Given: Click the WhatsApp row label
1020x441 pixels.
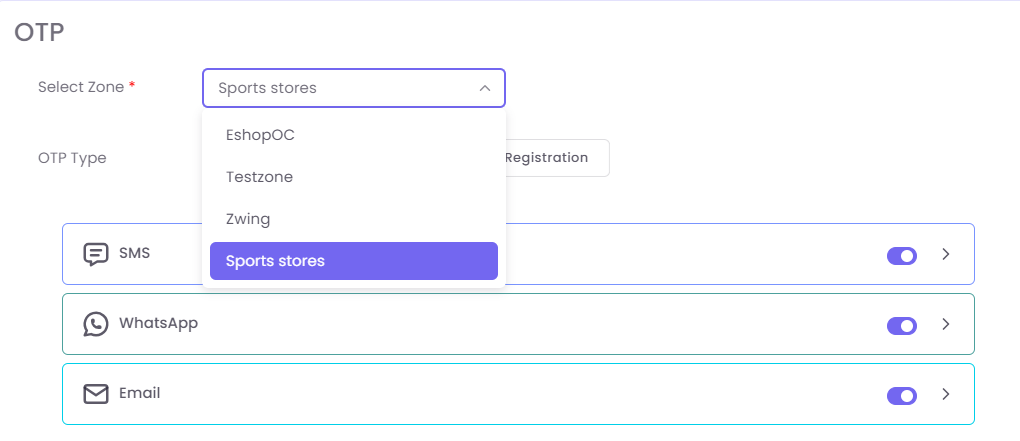Looking at the screenshot, I should pos(158,323).
